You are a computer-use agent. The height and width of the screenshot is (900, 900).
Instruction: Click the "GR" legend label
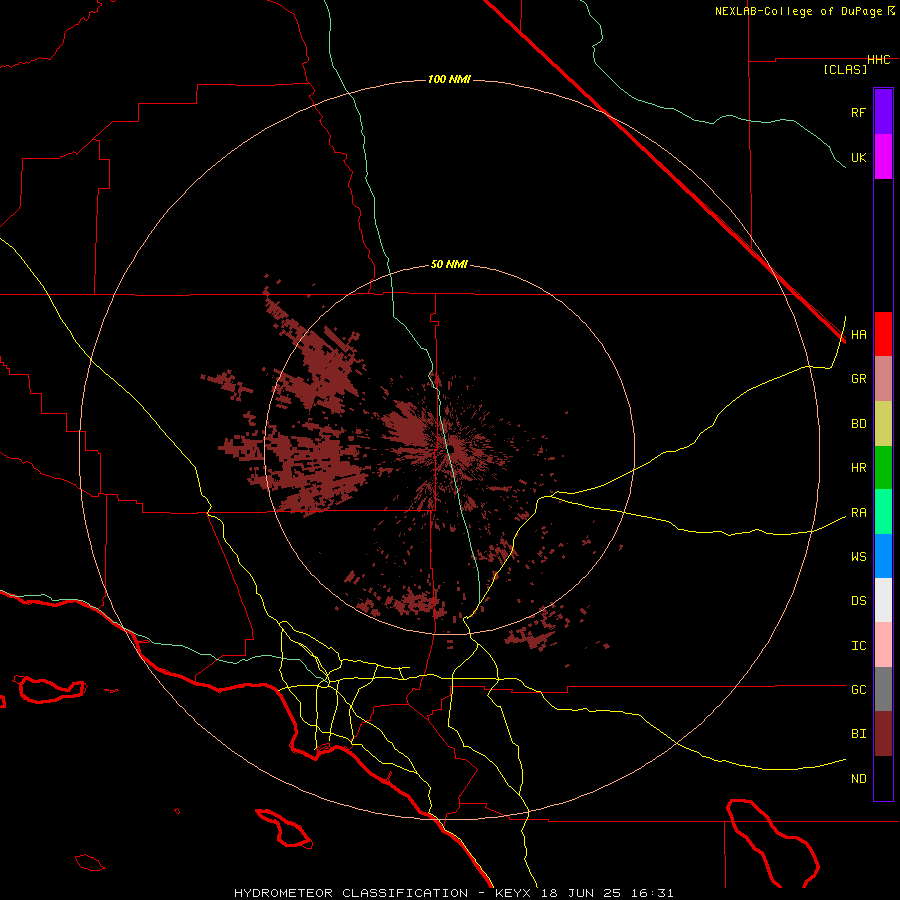click(x=858, y=379)
